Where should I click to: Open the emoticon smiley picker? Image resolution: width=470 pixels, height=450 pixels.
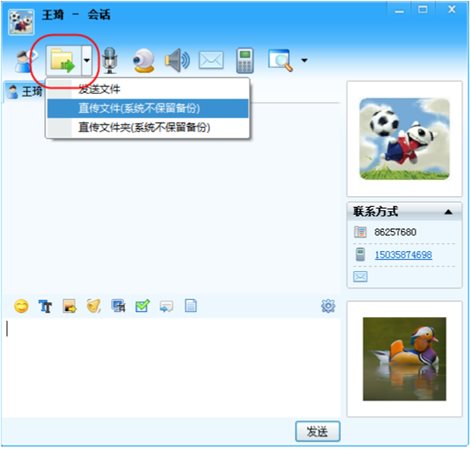click(x=21, y=306)
